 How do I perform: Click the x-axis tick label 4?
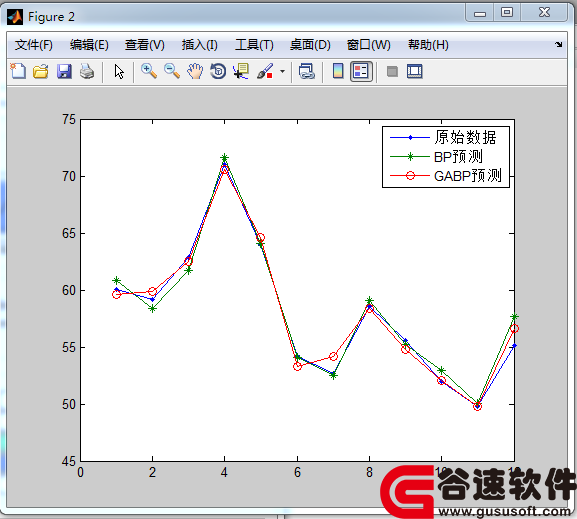click(224, 472)
